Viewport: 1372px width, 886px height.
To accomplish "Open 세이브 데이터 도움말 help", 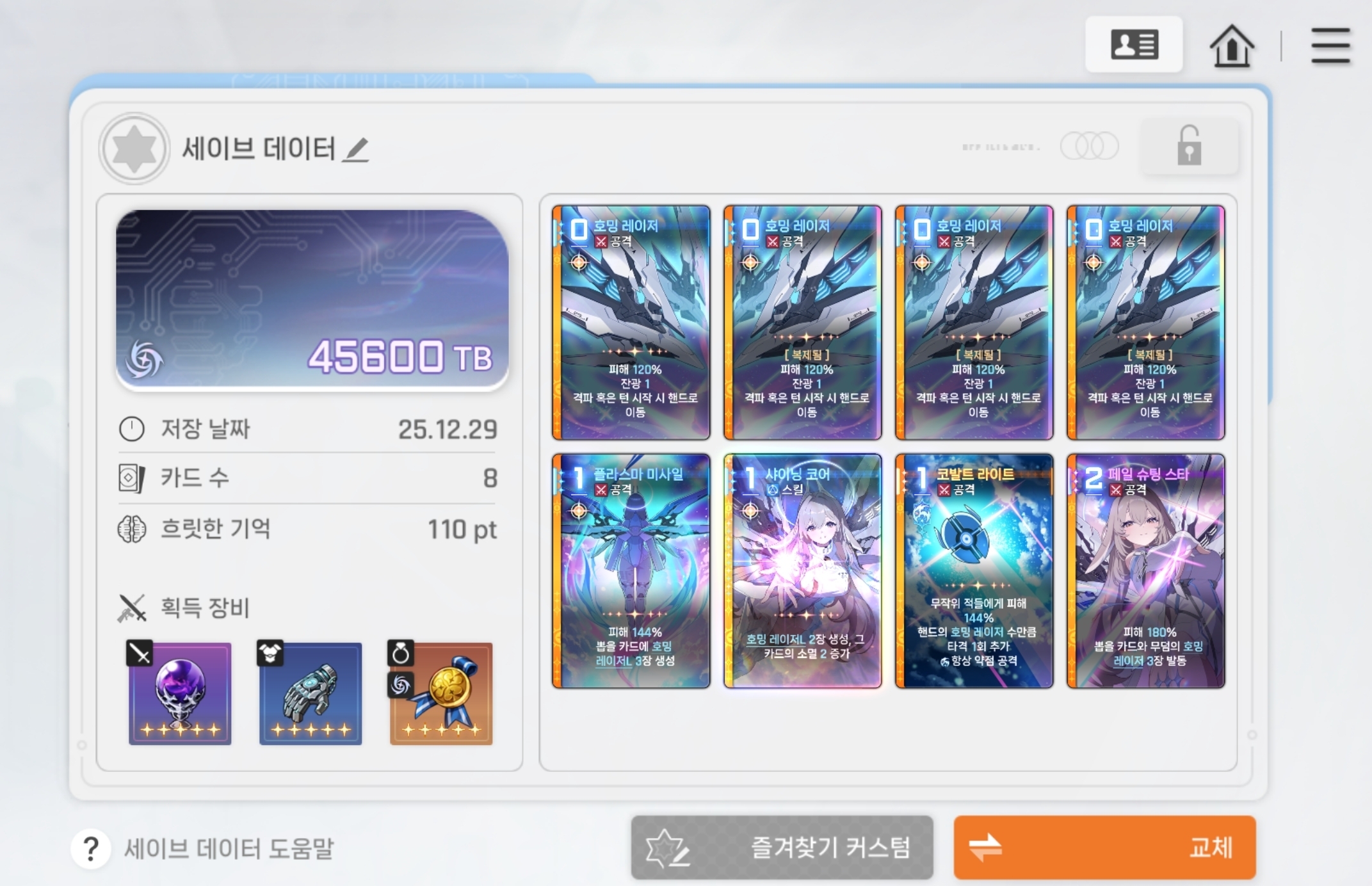I will (229, 849).
